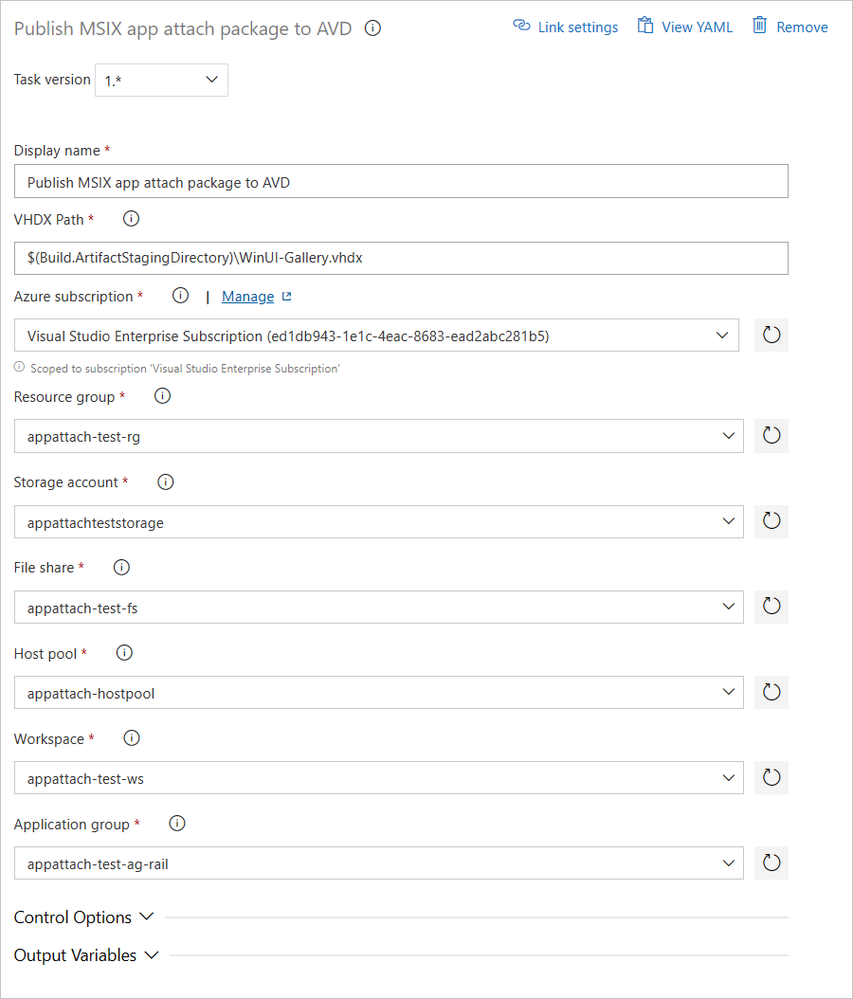This screenshot has width=853, height=999.
Task: Refresh the Storage account list
Action: pyautogui.click(x=771, y=521)
